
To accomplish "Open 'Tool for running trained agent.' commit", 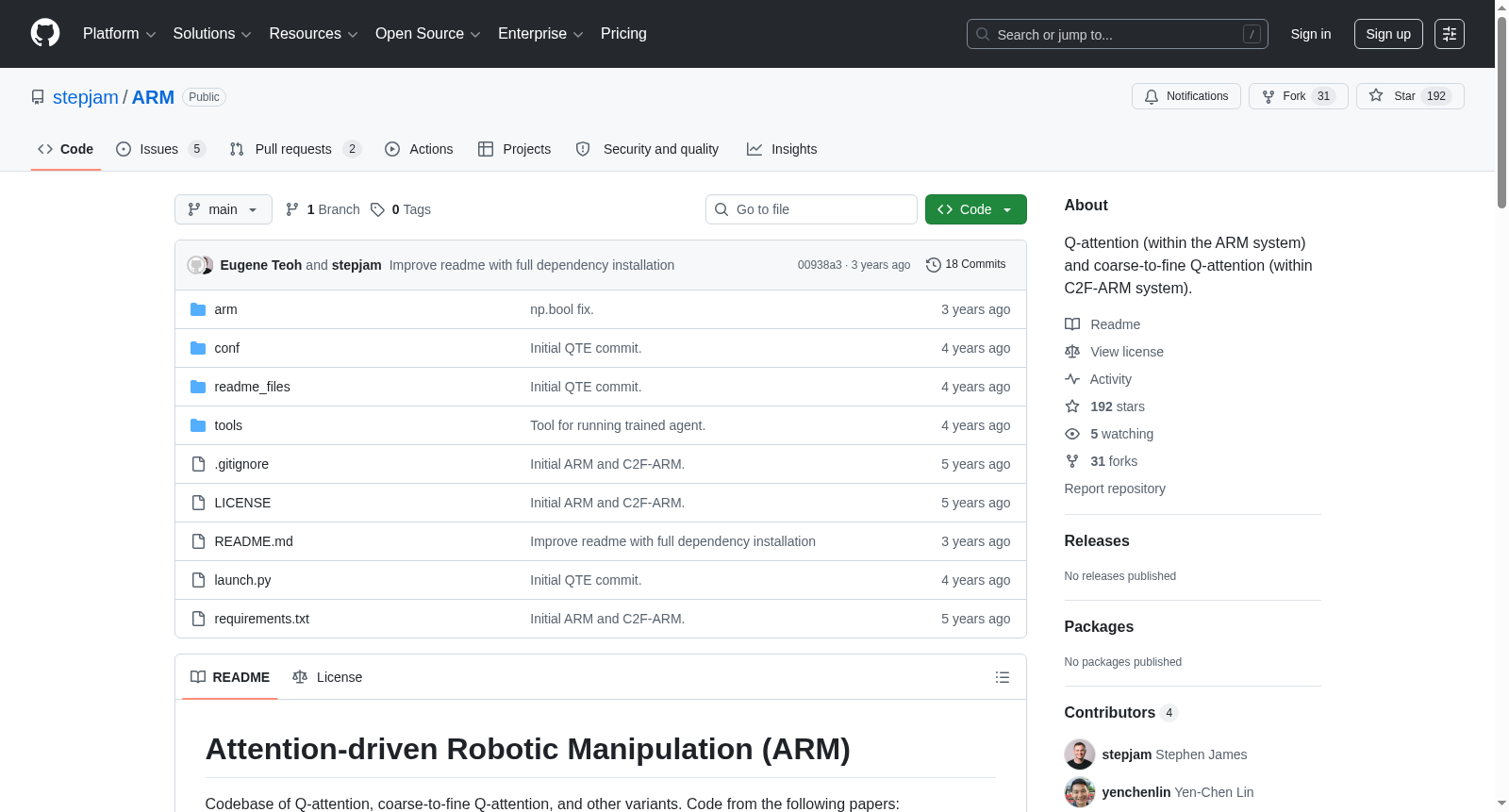I will [x=618, y=425].
